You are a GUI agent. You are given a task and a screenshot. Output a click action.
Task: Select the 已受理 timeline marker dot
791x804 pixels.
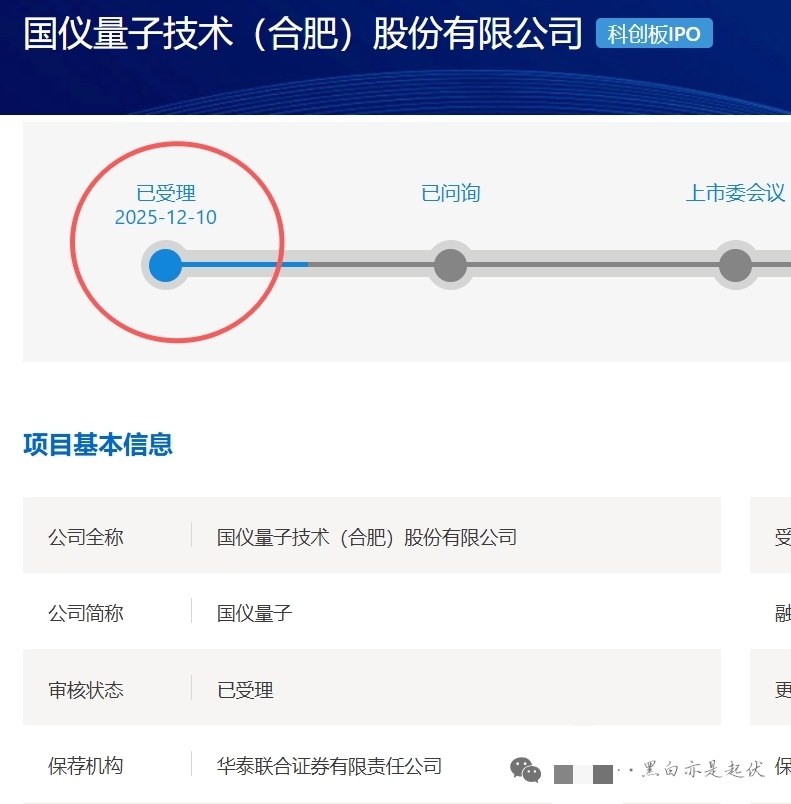click(165, 265)
